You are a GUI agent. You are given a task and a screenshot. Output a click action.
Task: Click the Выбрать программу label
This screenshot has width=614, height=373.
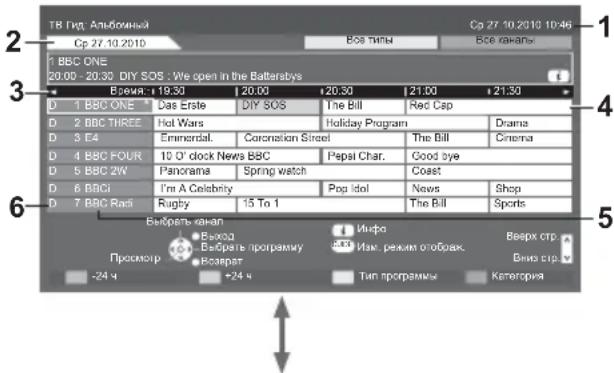252,248
